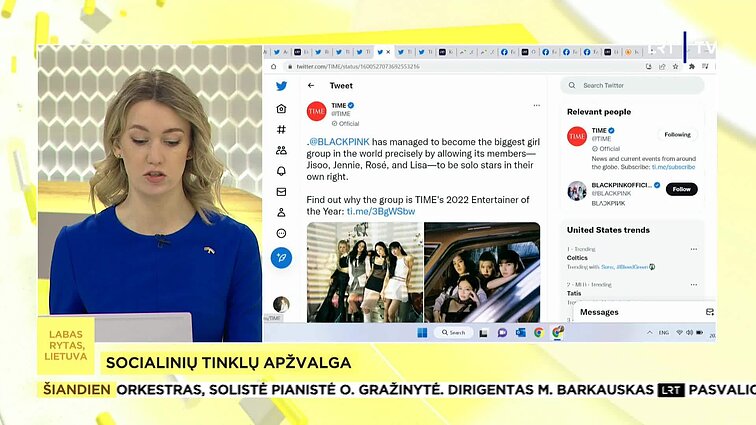The height and width of the screenshot is (425, 756).
Task: Click the ENG language indicator in the taskbar
Action: coord(664,333)
